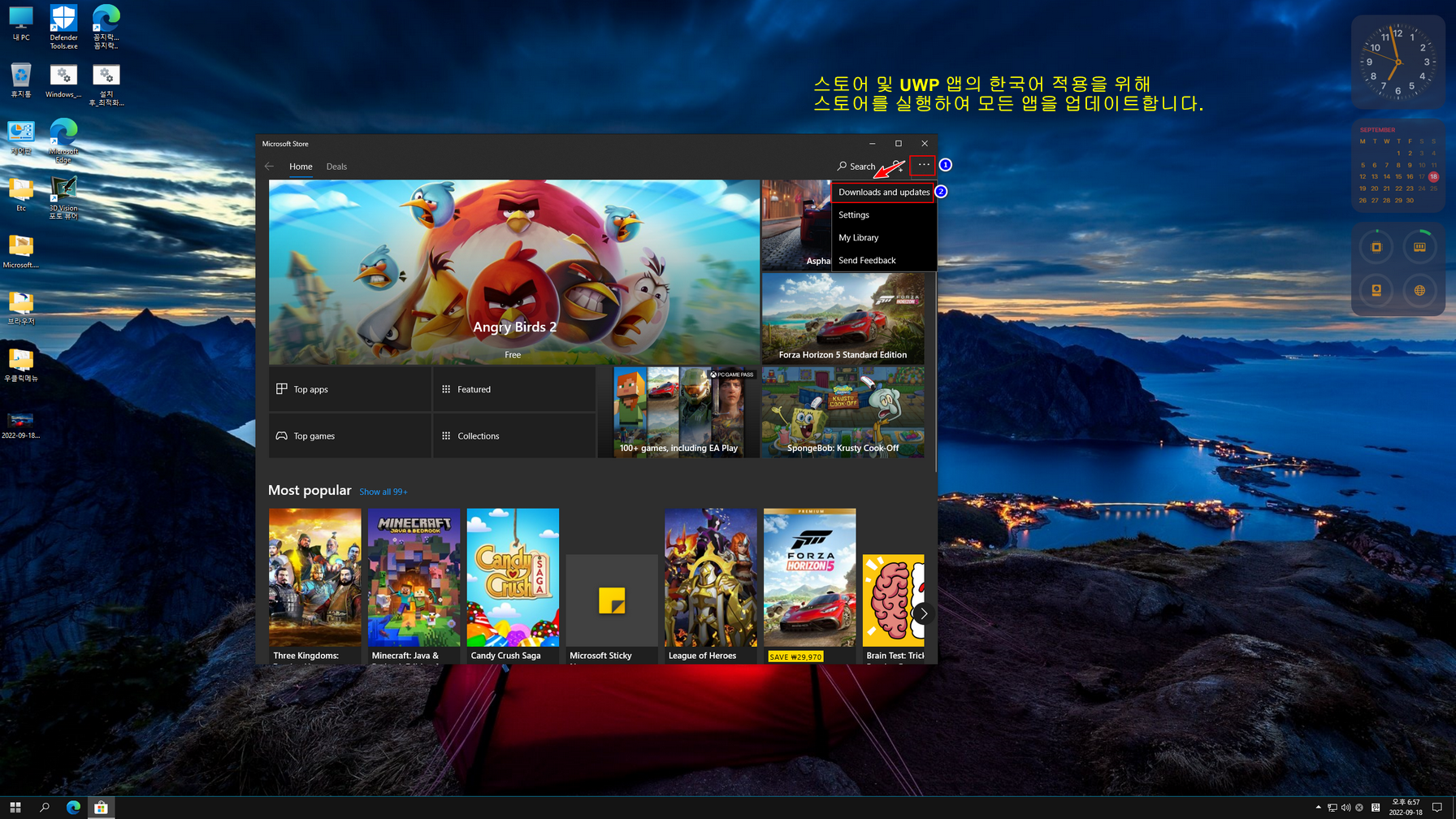Screen dimensions: 1456x819
Task: Select the Etc folder on desktop
Action: pyautogui.click(x=21, y=195)
